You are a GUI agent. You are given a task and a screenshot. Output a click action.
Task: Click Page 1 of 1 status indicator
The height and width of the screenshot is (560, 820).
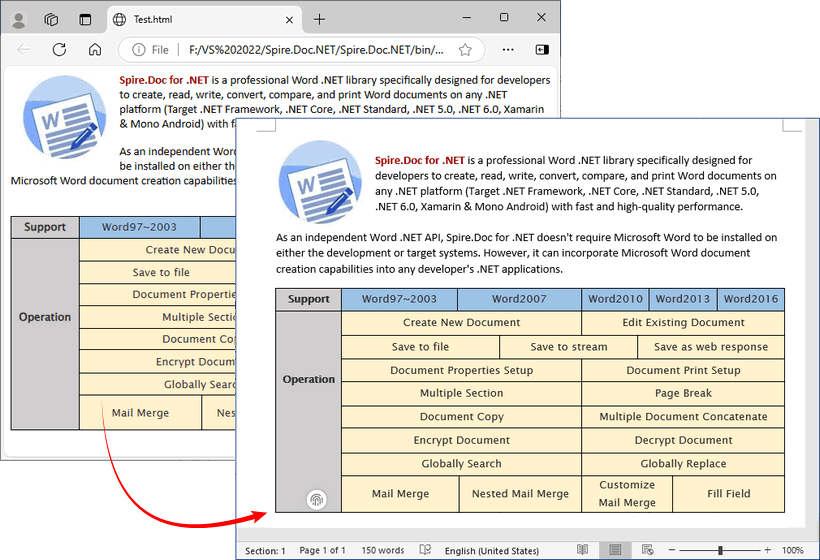pyautogui.click(x=322, y=551)
